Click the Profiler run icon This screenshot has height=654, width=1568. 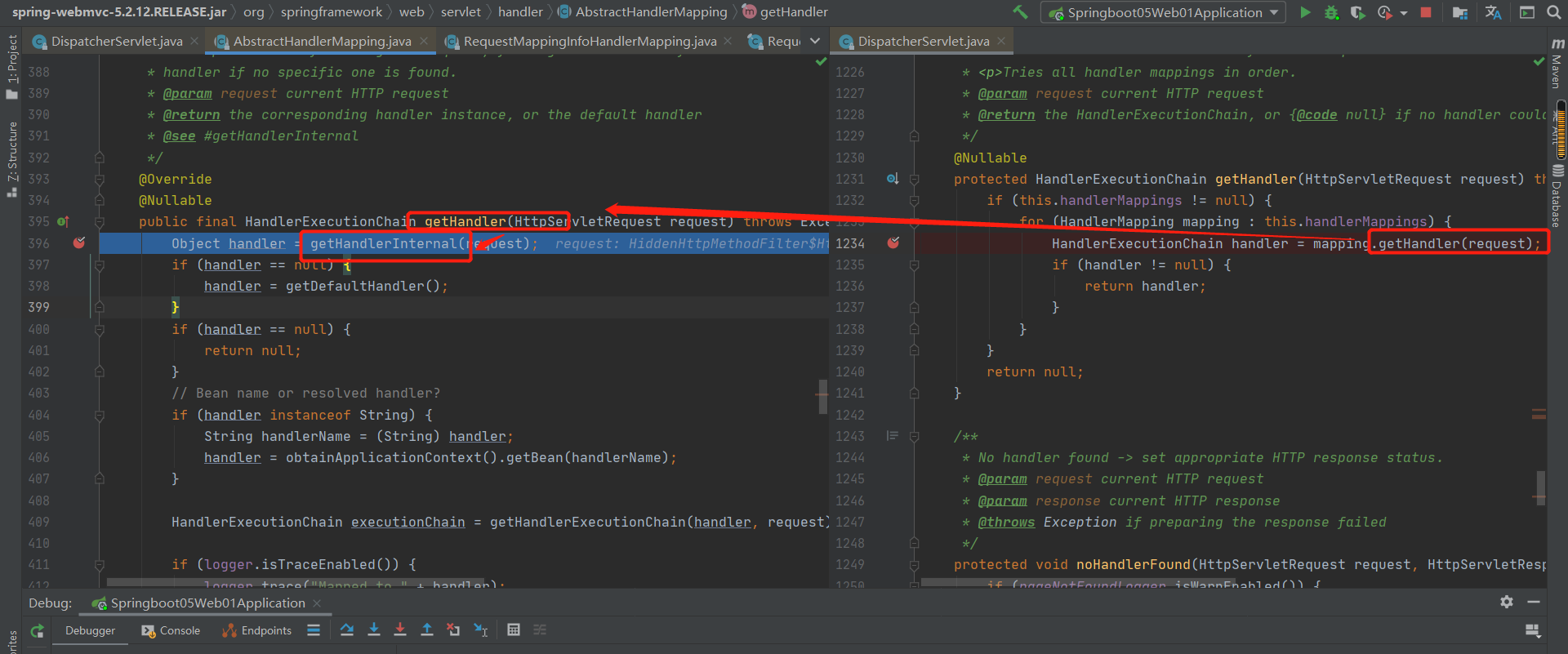(1384, 12)
